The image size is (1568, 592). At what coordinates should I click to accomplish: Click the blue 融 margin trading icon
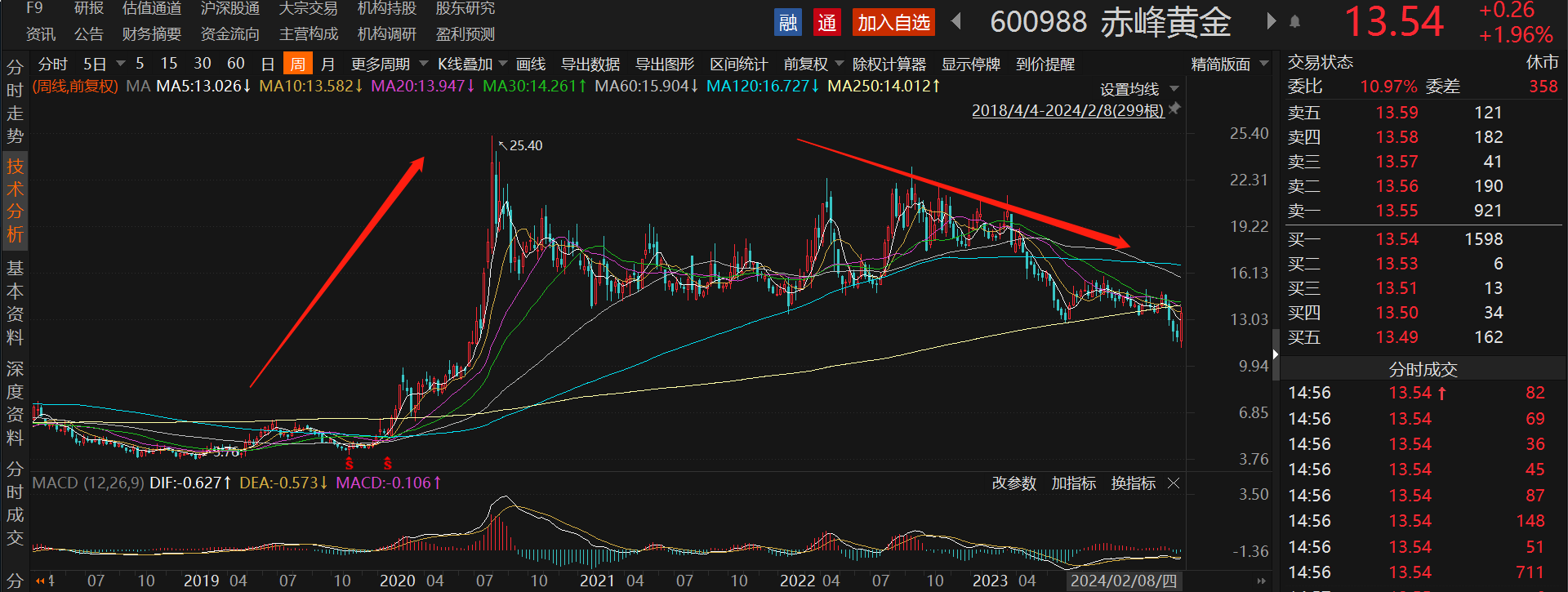coord(788,22)
